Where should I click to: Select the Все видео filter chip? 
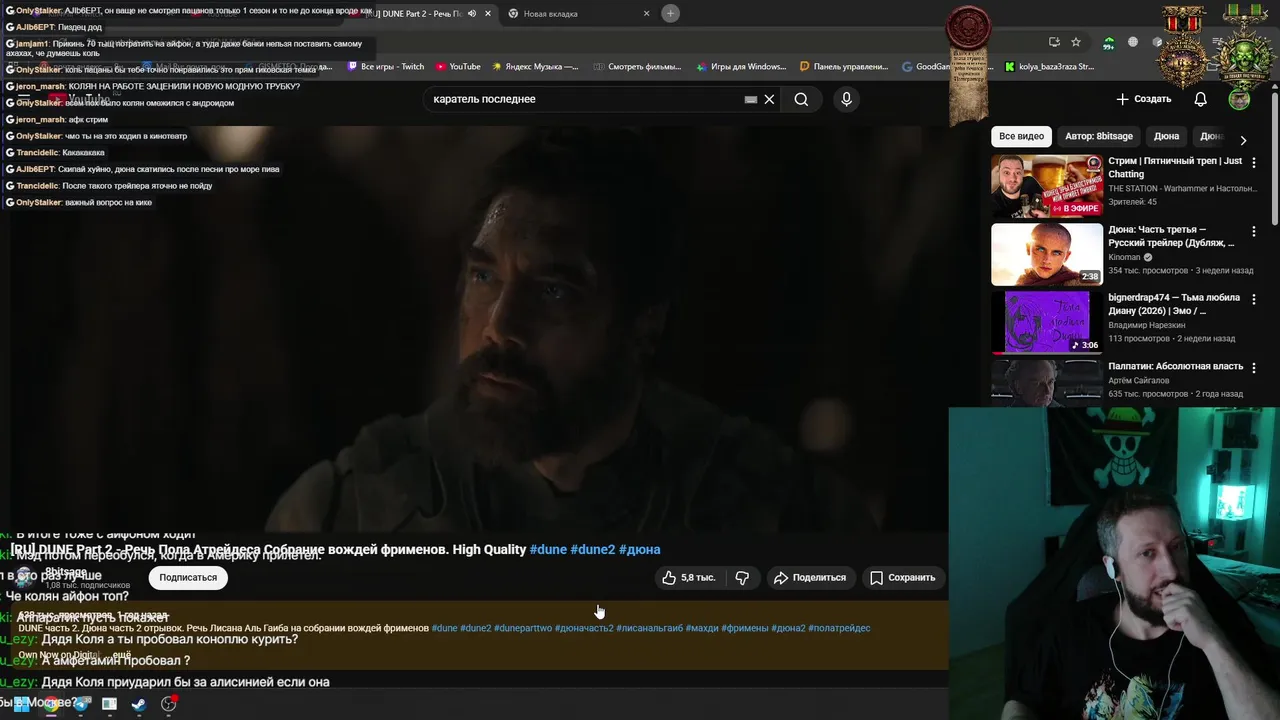point(1021,136)
